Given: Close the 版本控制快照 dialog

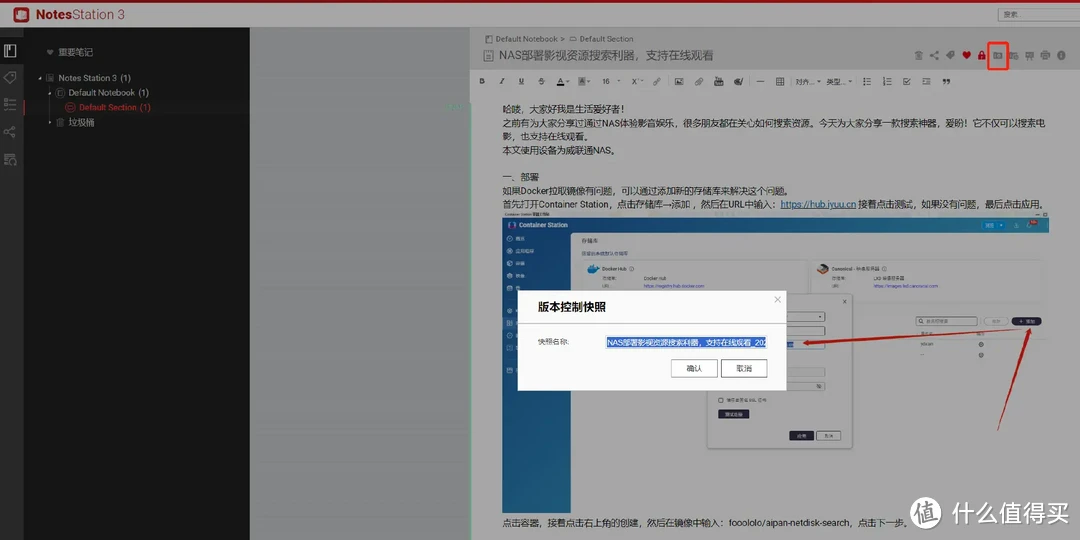Looking at the screenshot, I should pyautogui.click(x=778, y=300).
